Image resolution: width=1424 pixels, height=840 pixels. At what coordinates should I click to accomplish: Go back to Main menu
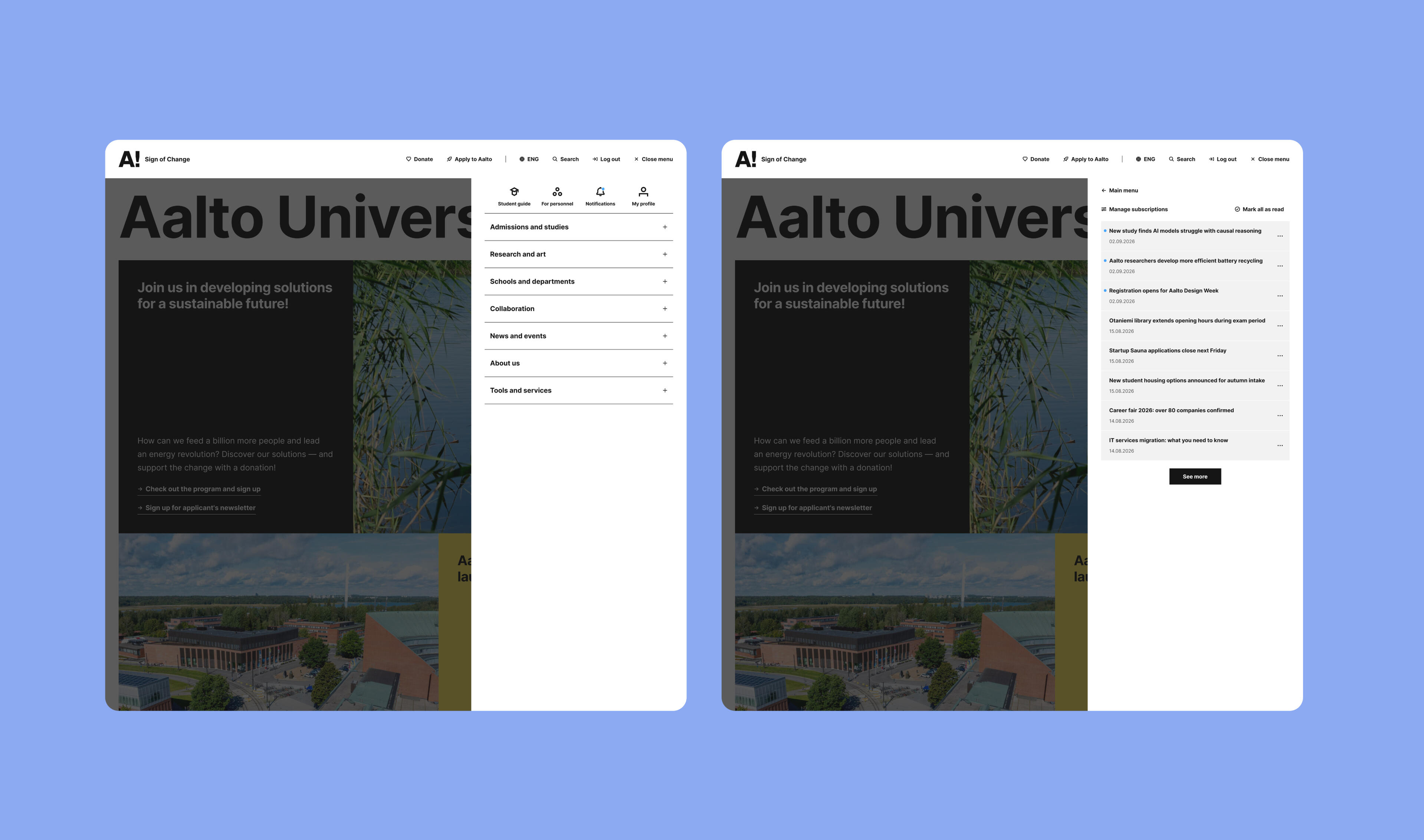click(1119, 191)
